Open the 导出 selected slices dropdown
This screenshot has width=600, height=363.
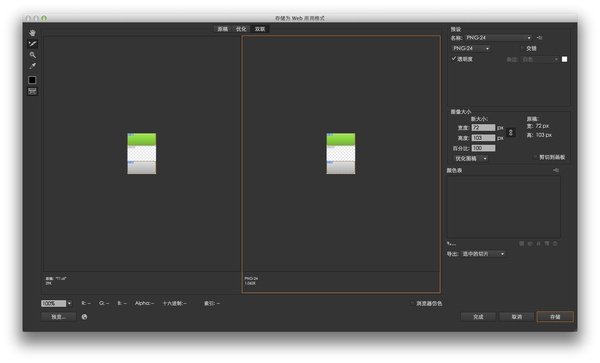pos(483,254)
